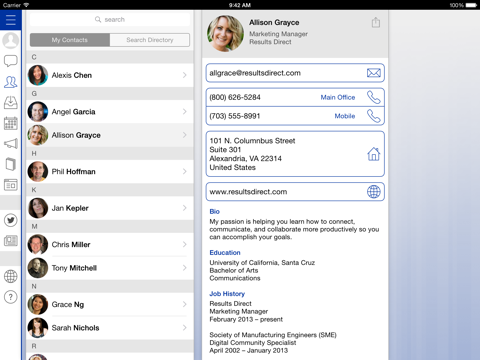Viewport: 480px width, 360px height.
Task: Switch to My Contacts tab
Action: coord(70,40)
